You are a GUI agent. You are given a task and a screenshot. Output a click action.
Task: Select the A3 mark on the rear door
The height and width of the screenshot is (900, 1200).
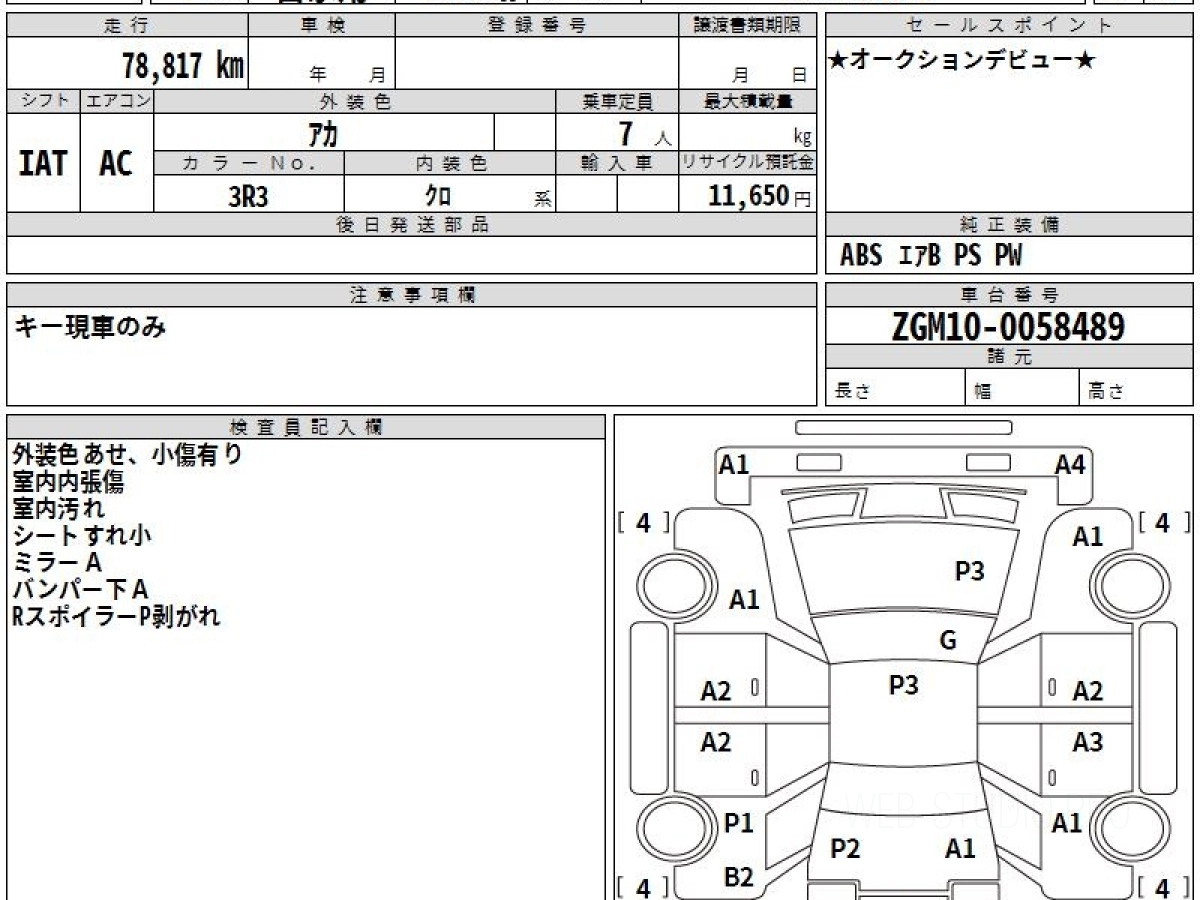pos(1088,742)
